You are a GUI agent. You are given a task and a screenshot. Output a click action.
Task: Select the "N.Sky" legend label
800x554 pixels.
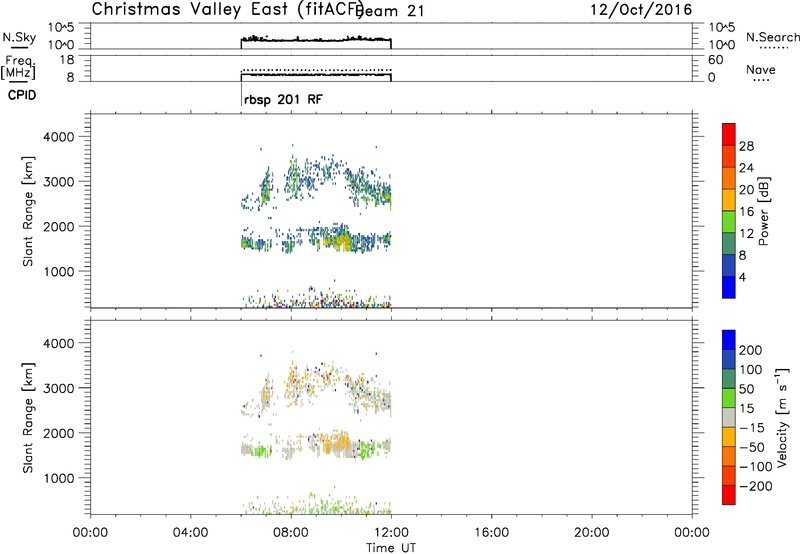[19, 37]
